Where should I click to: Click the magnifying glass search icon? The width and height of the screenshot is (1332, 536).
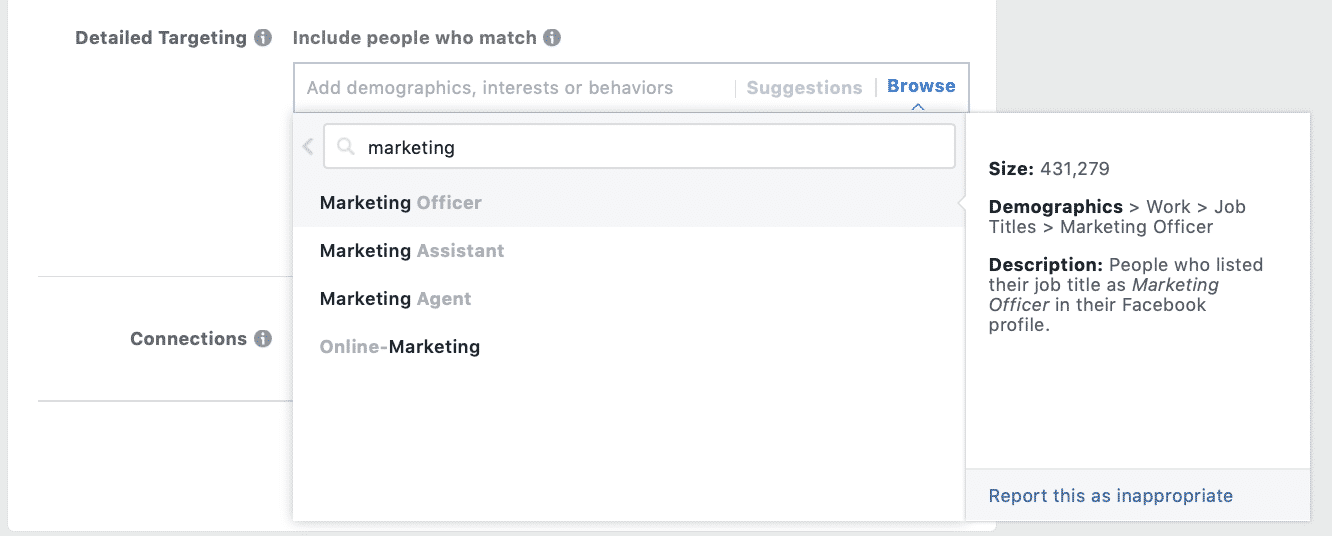click(346, 147)
